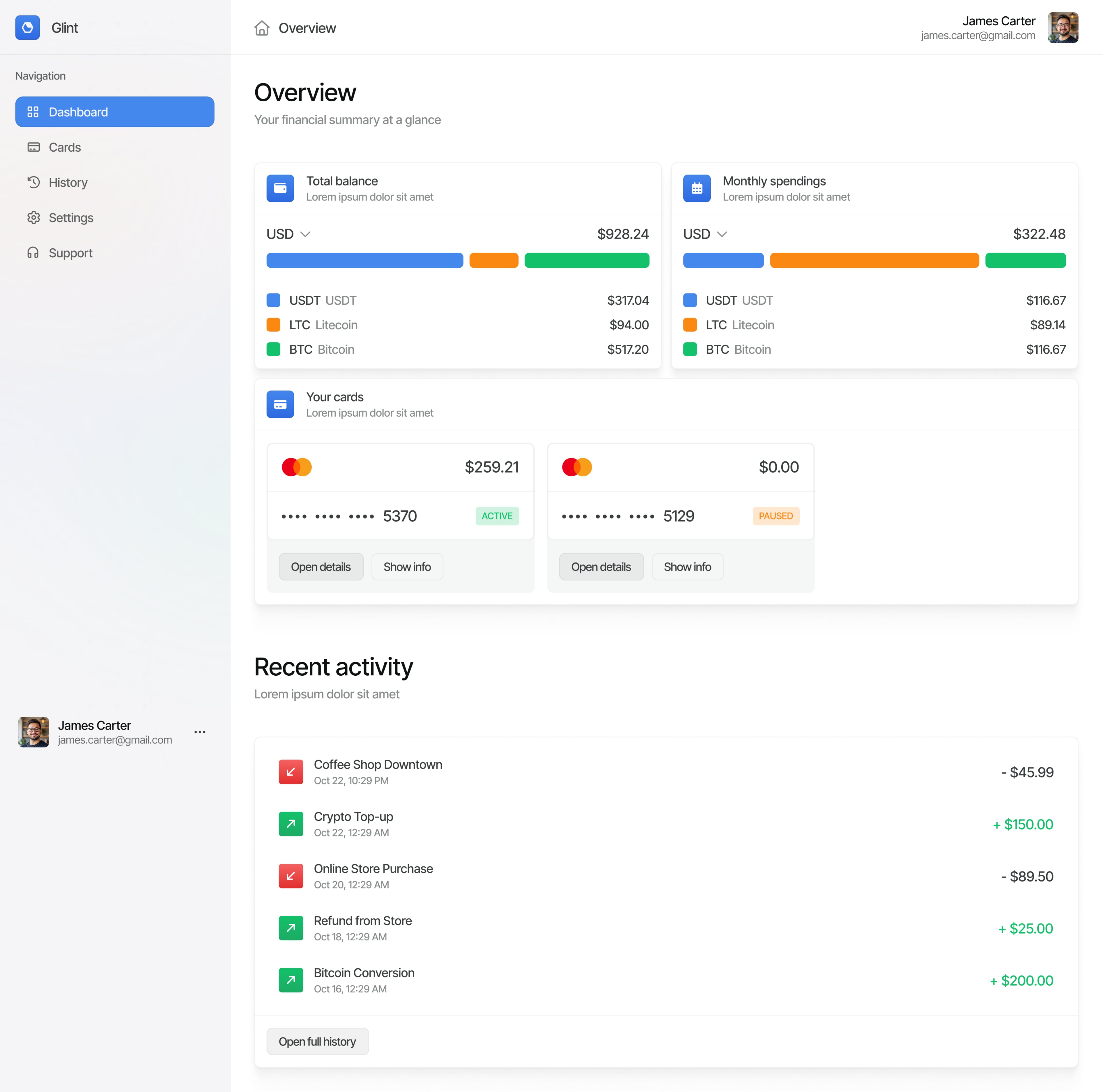Open details for card ending 5370
The width and height of the screenshot is (1103, 1092).
click(x=321, y=567)
